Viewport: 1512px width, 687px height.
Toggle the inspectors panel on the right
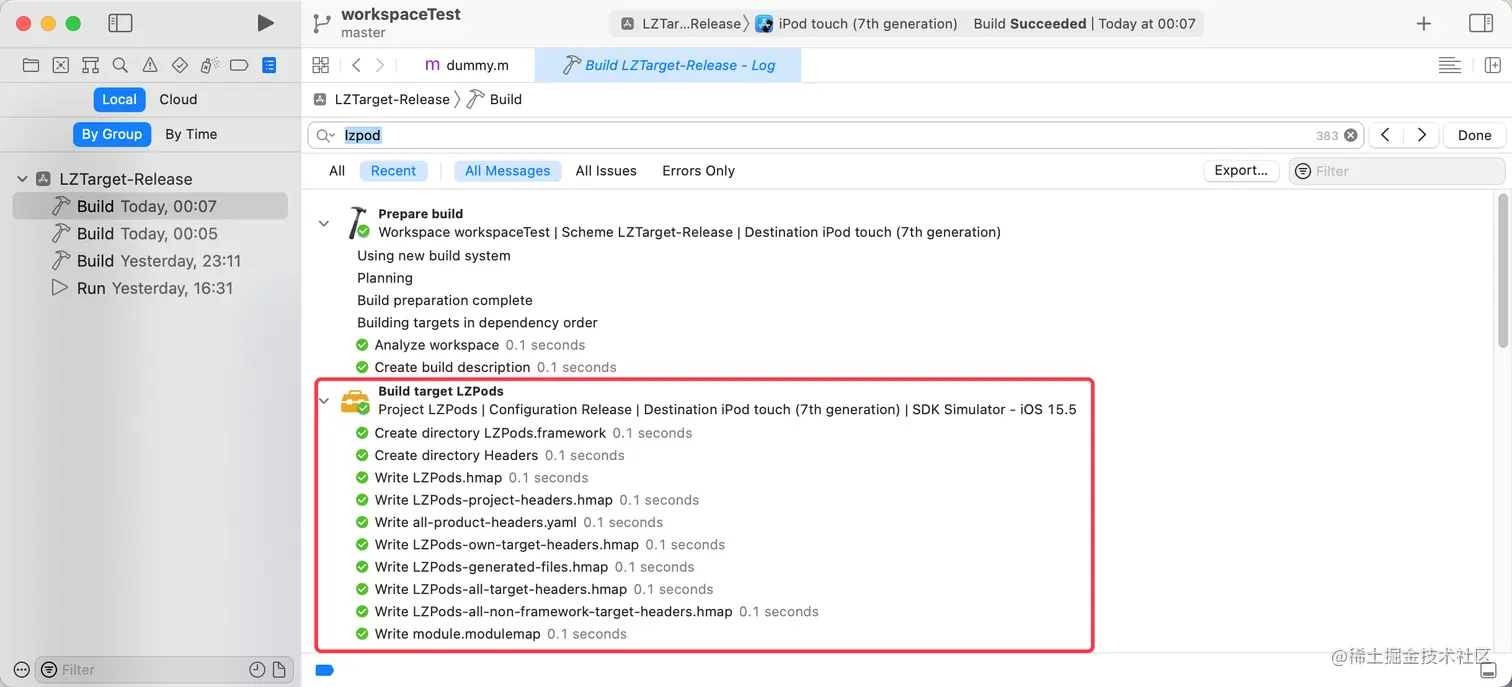point(1481,24)
